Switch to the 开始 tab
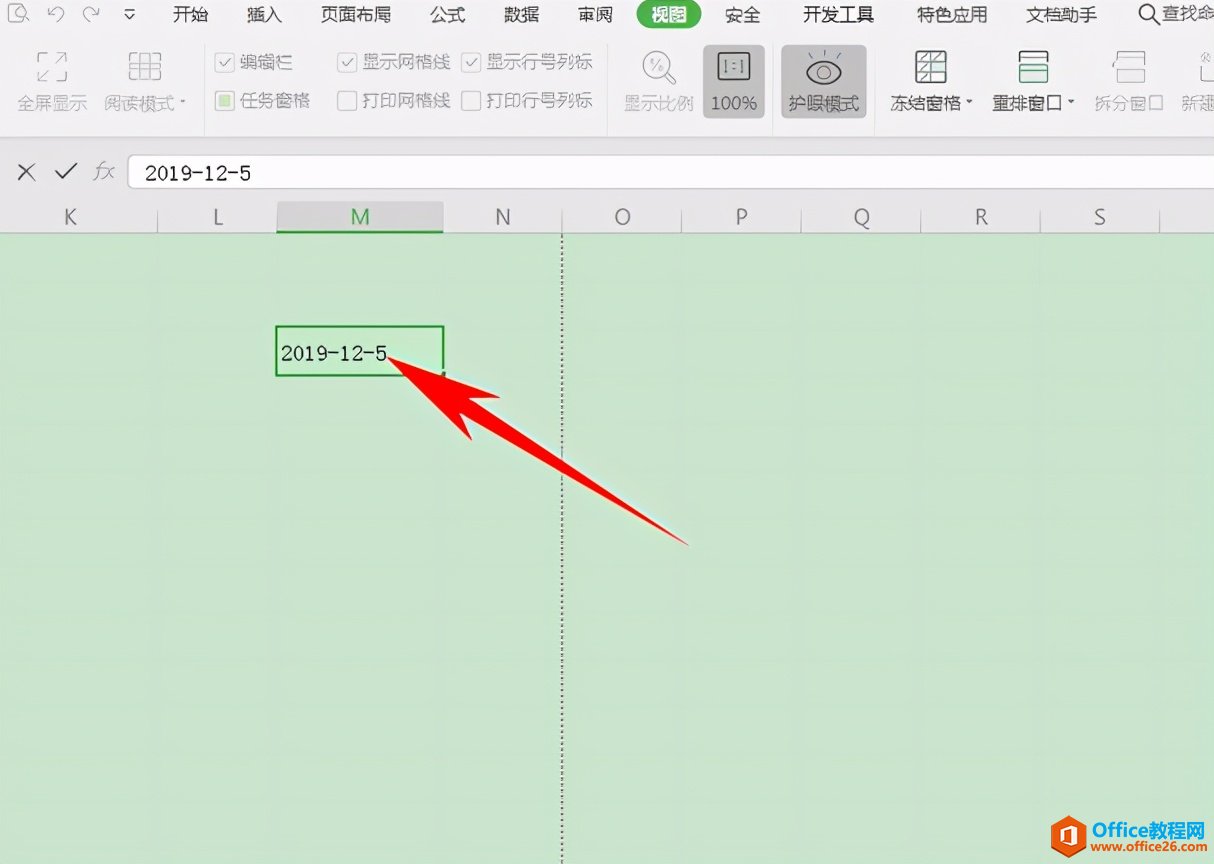This screenshot has width=1214, height=864. point(190,15)
